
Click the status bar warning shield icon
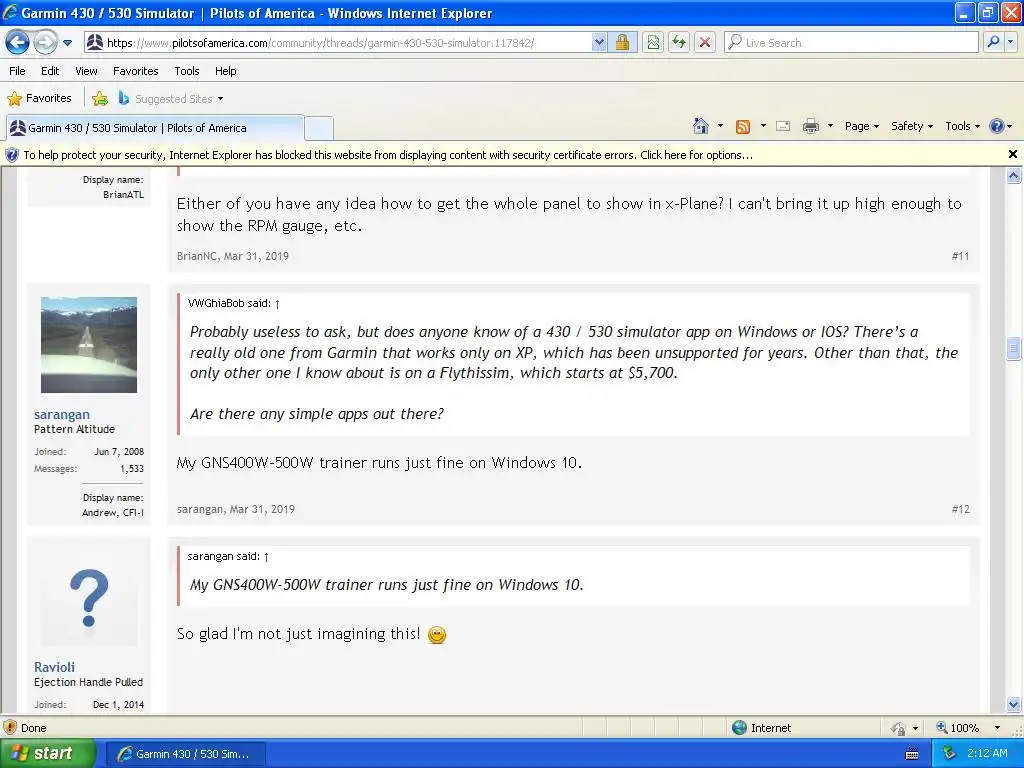[x=10, y=728]
